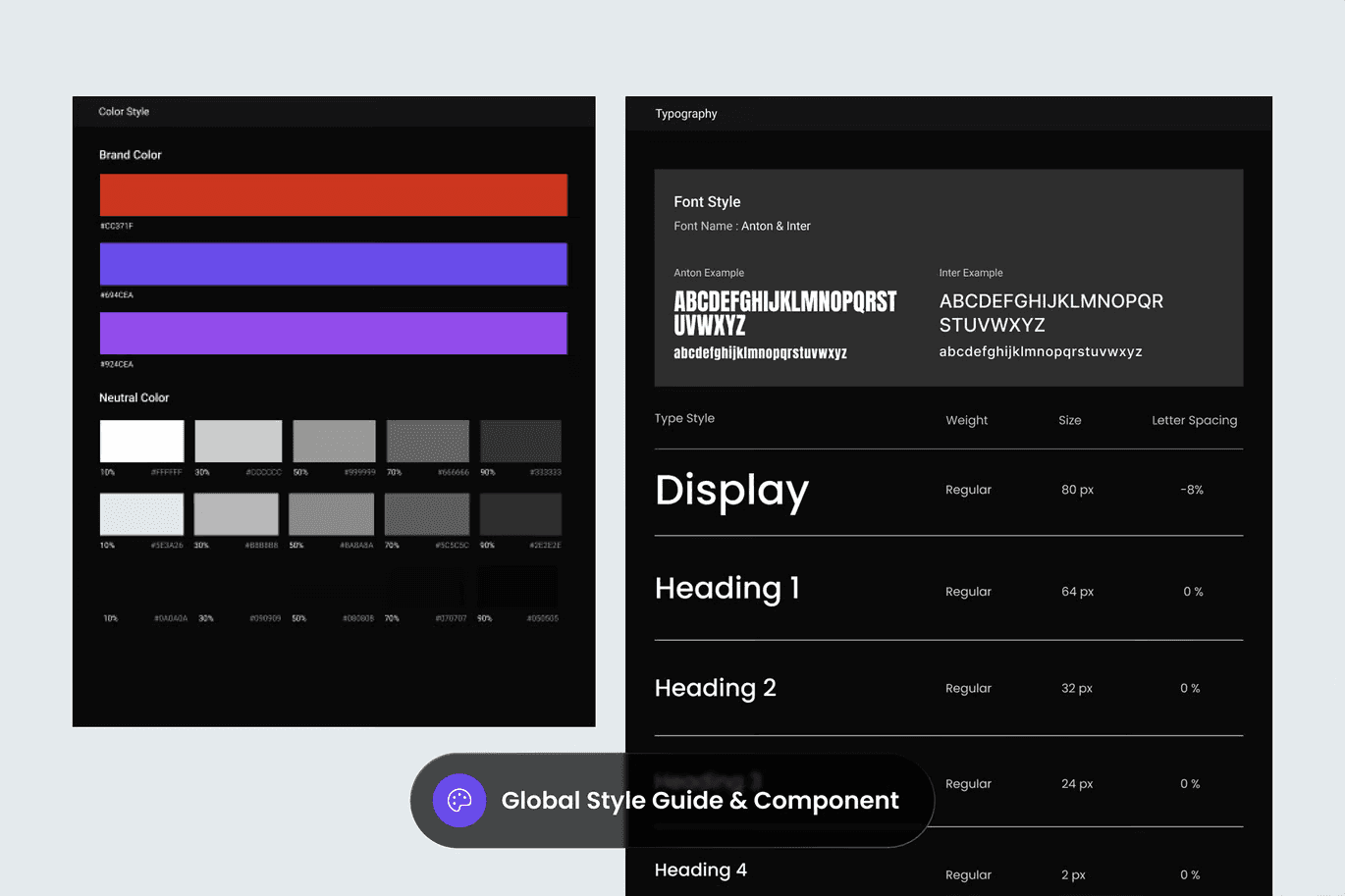Screen dimensions: 1345x896
Task: Click the #050505 hex label
Action: point(543,618)
